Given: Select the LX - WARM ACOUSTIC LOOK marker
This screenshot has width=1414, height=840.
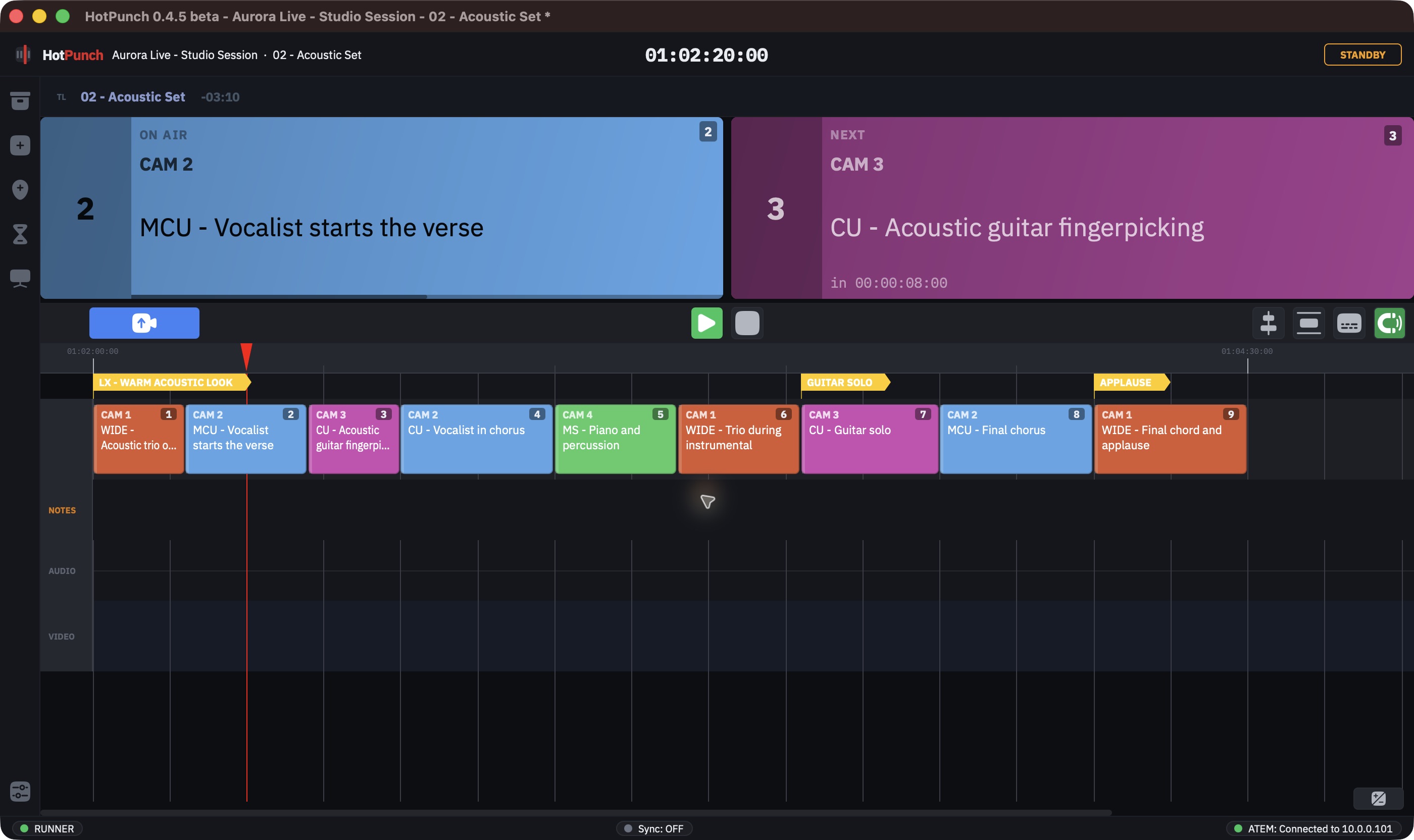Looking at the screenshot, I should click(x=172, y=383).
